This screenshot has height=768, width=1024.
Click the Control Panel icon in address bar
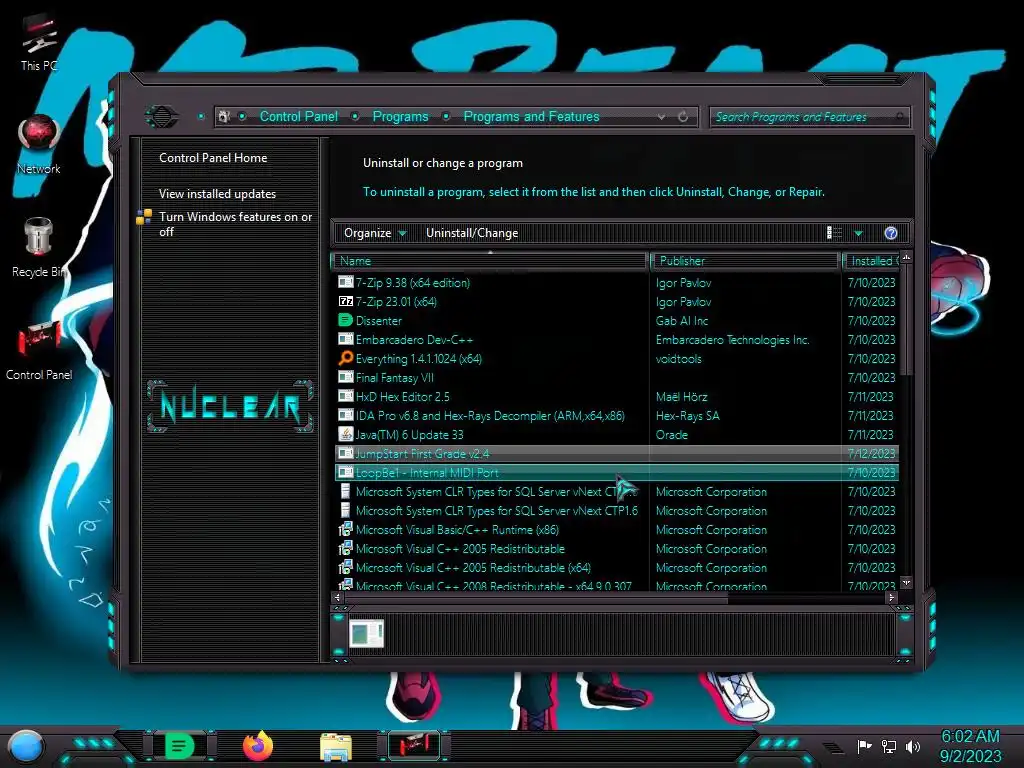click(x=224, y=116)
